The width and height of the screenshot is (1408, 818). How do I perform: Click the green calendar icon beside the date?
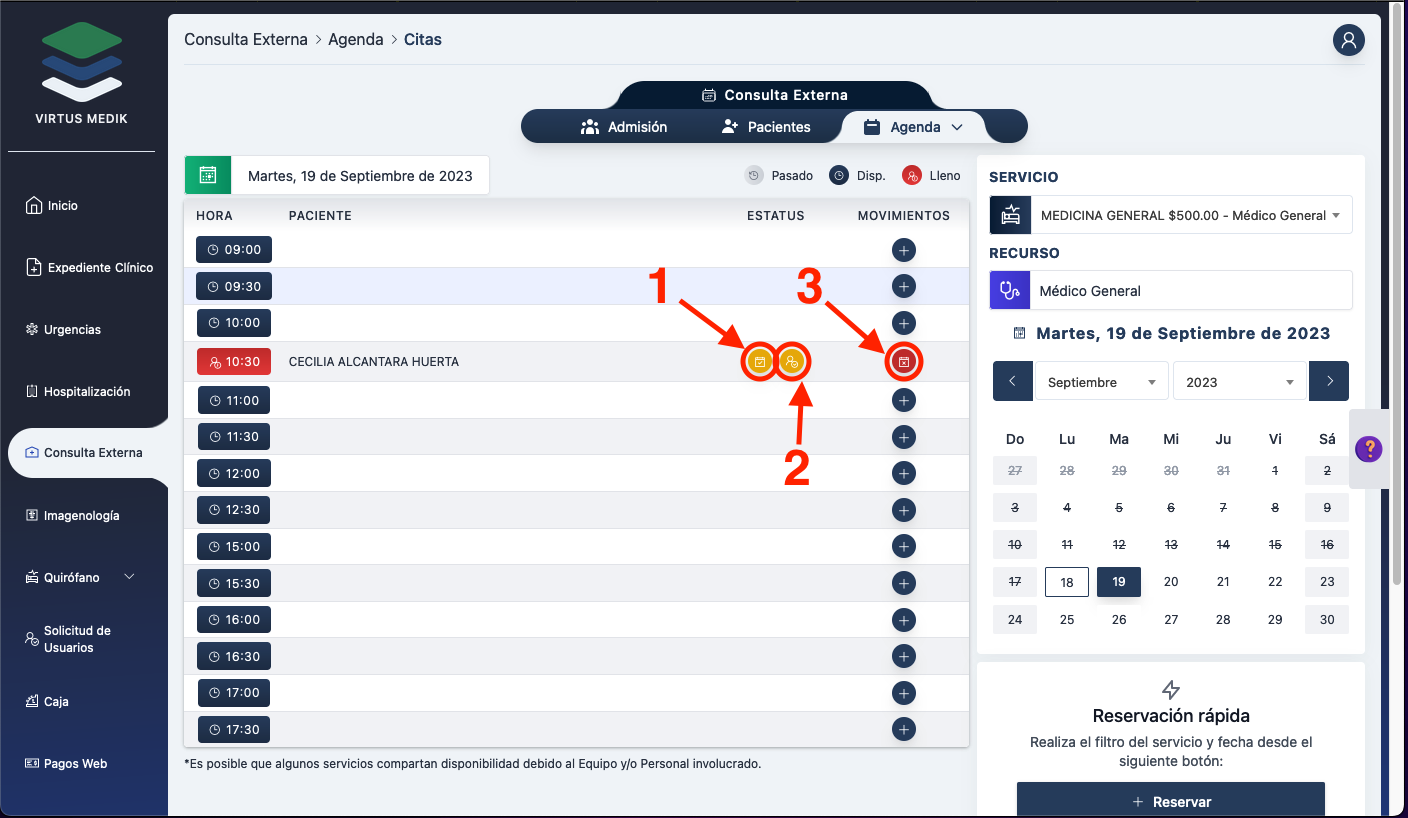click(x=208, y=175)
